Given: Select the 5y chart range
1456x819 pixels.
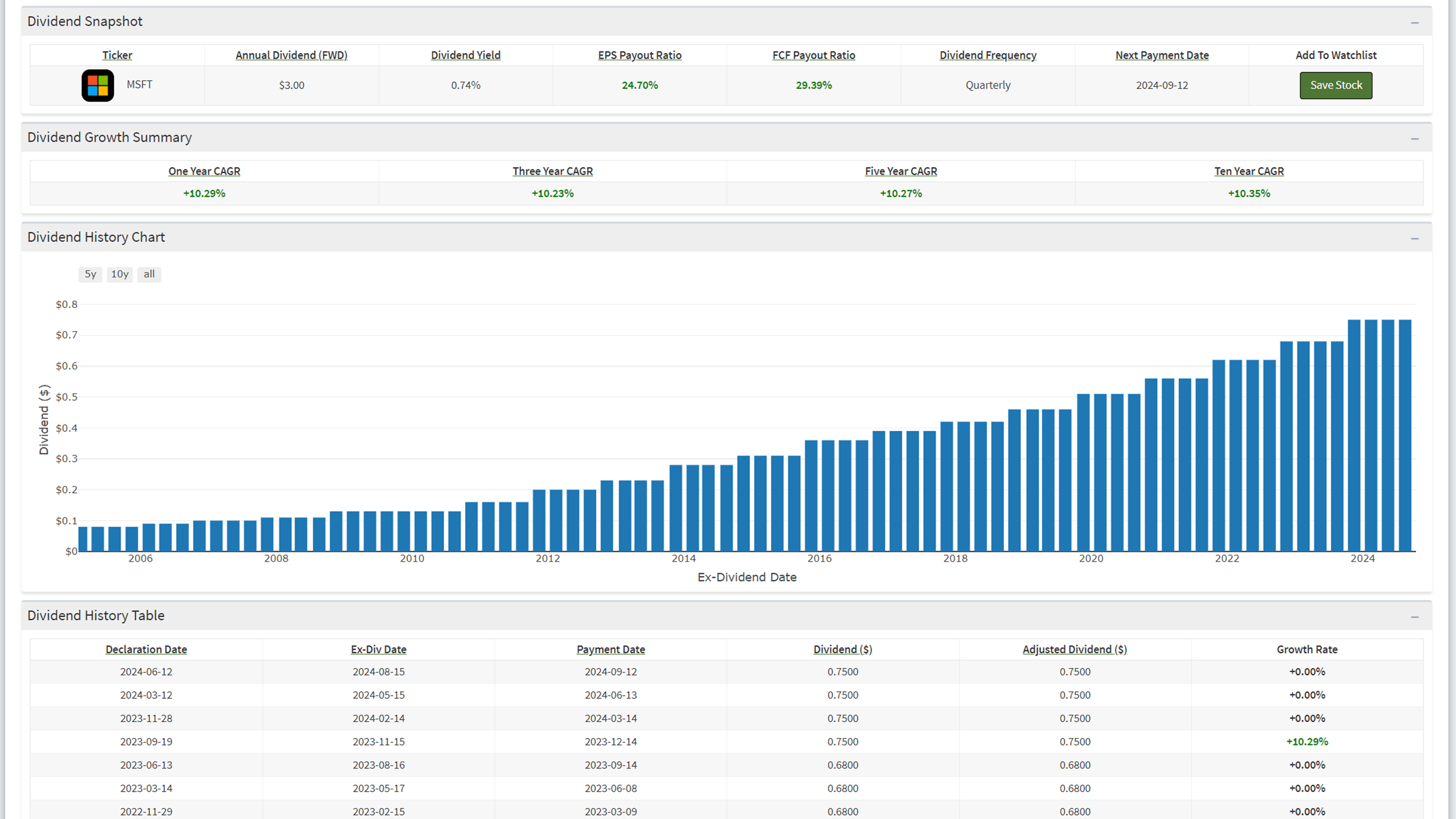Looking at the screenshot, I should pyautogui.click(x=90, y=274).
